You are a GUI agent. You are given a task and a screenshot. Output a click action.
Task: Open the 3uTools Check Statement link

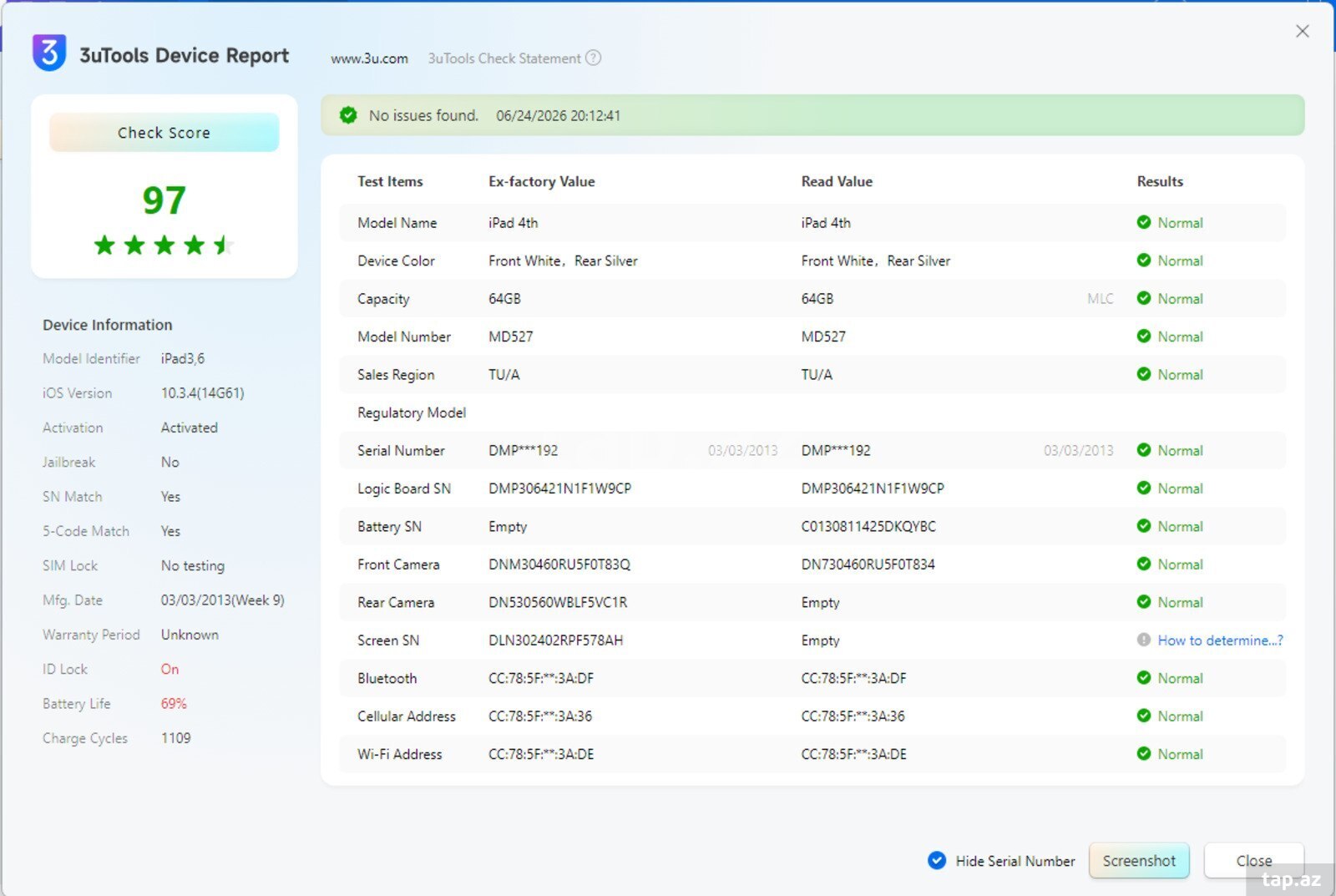pyautogui.click(x=504, y=58)
